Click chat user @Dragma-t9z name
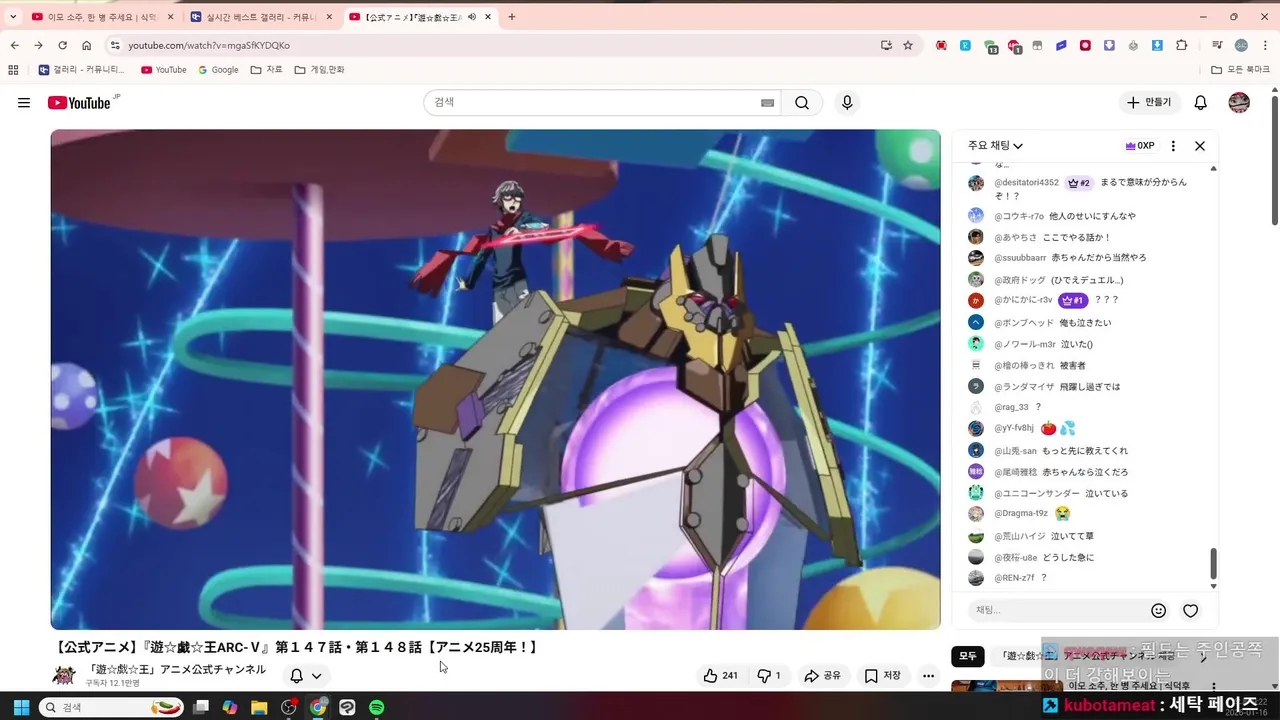 1021,513
